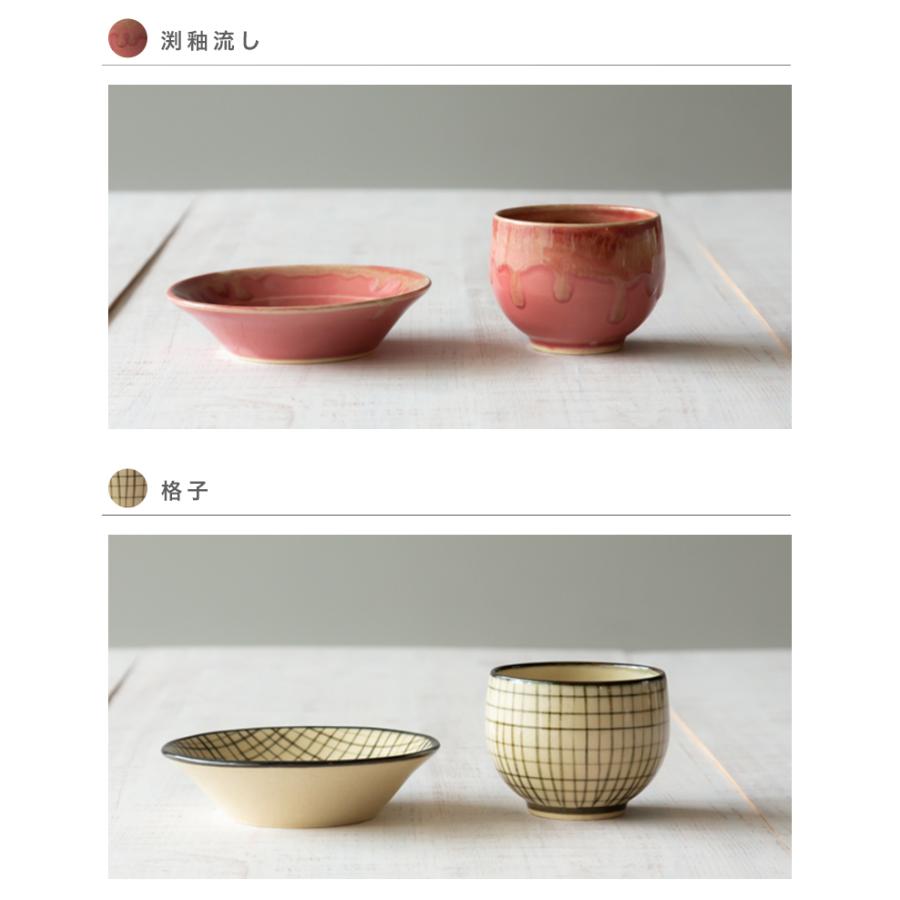Click the gray wall in pink product photo
This screenshot has height=900, width=900.
pos(449,138)
